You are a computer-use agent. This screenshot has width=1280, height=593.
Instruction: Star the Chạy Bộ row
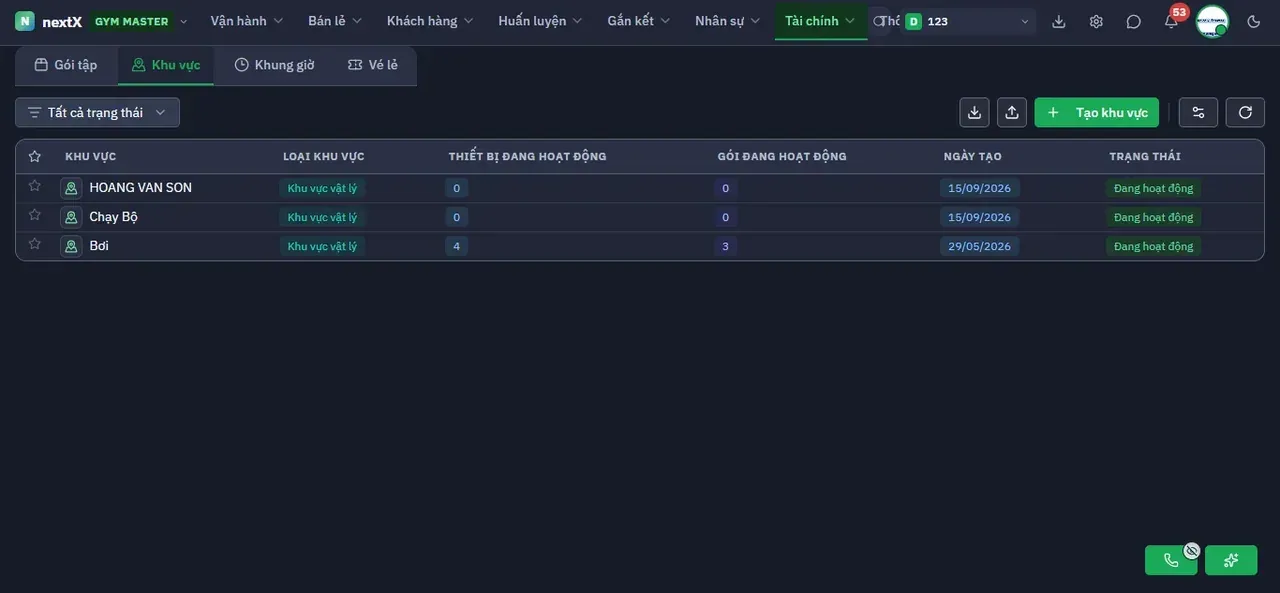(x=35, y=215)
